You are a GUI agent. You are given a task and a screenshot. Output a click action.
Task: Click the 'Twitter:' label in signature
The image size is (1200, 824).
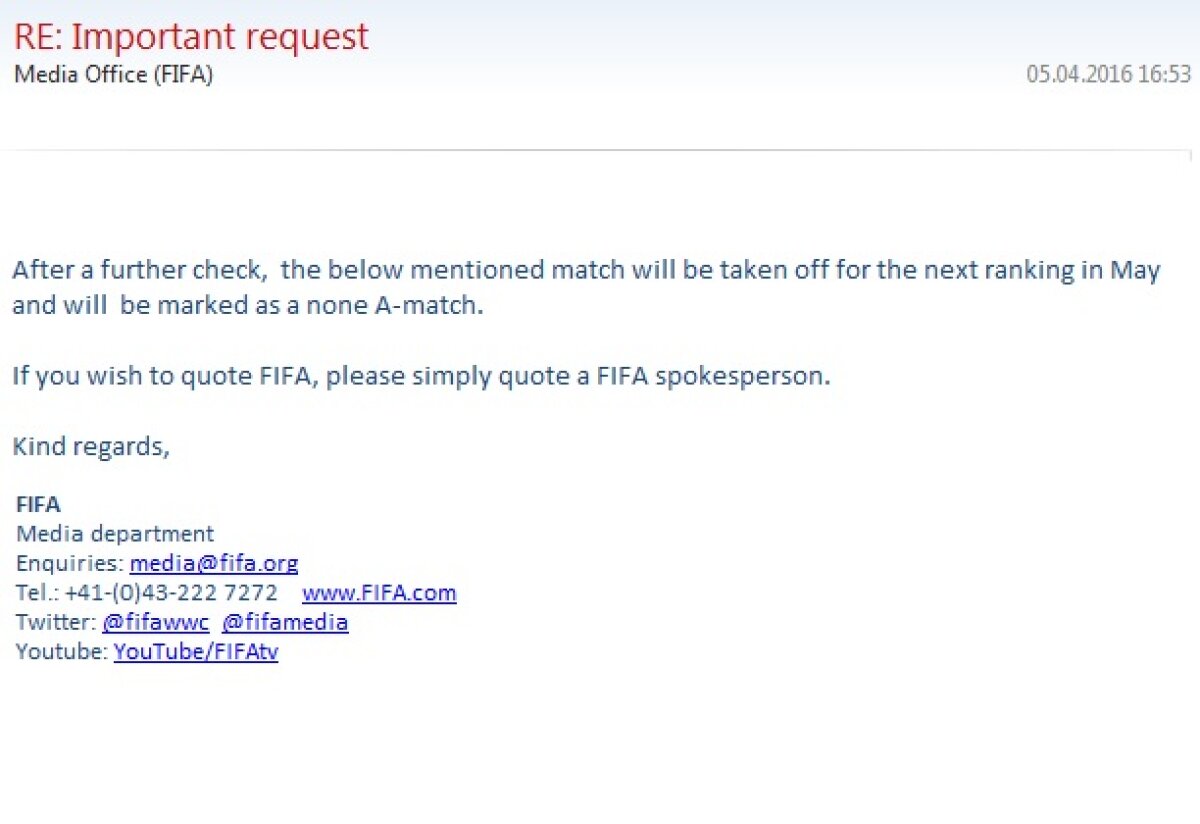(56, 623)
